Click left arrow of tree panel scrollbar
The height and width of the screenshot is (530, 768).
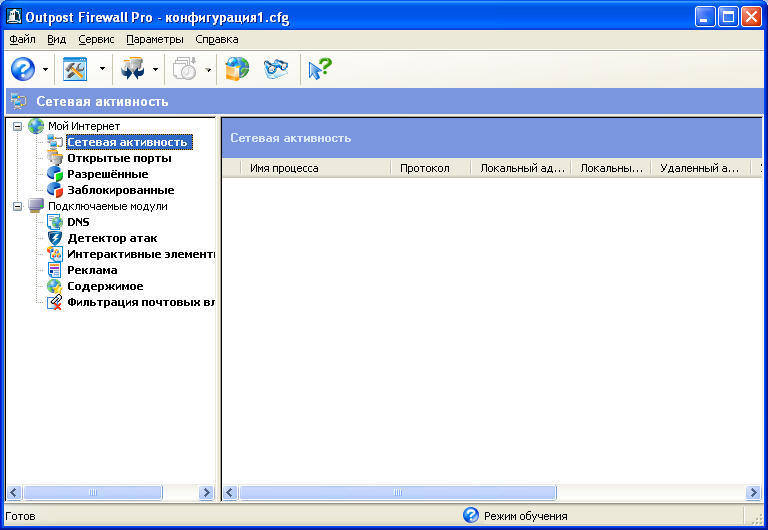(x=14, y=492)
